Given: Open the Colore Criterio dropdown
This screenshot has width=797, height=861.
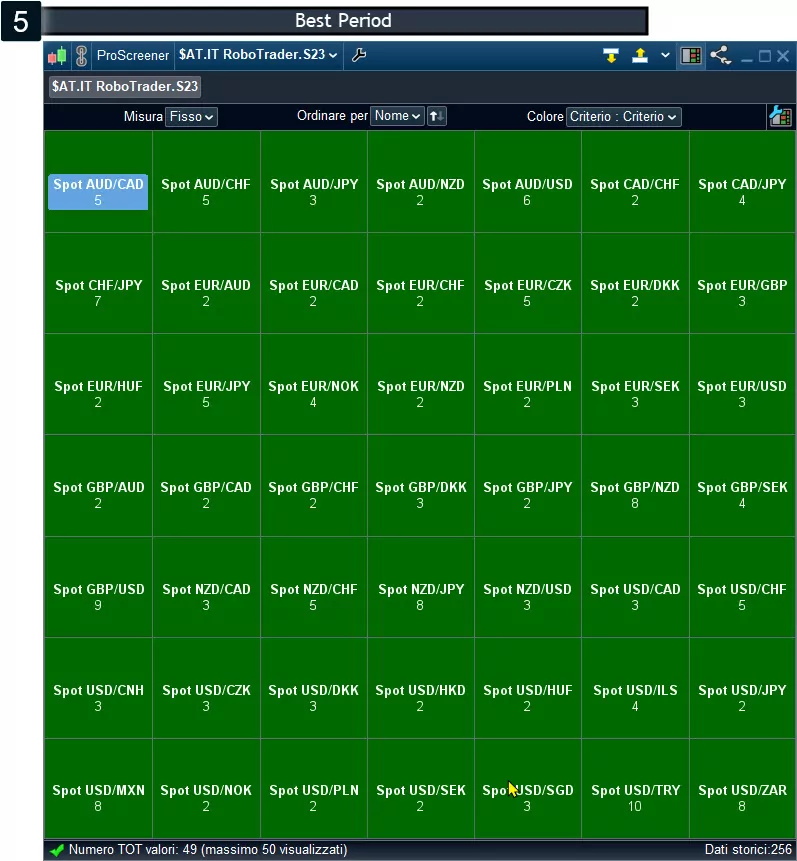Looking at the screenshot, I should tap(623, 116).
